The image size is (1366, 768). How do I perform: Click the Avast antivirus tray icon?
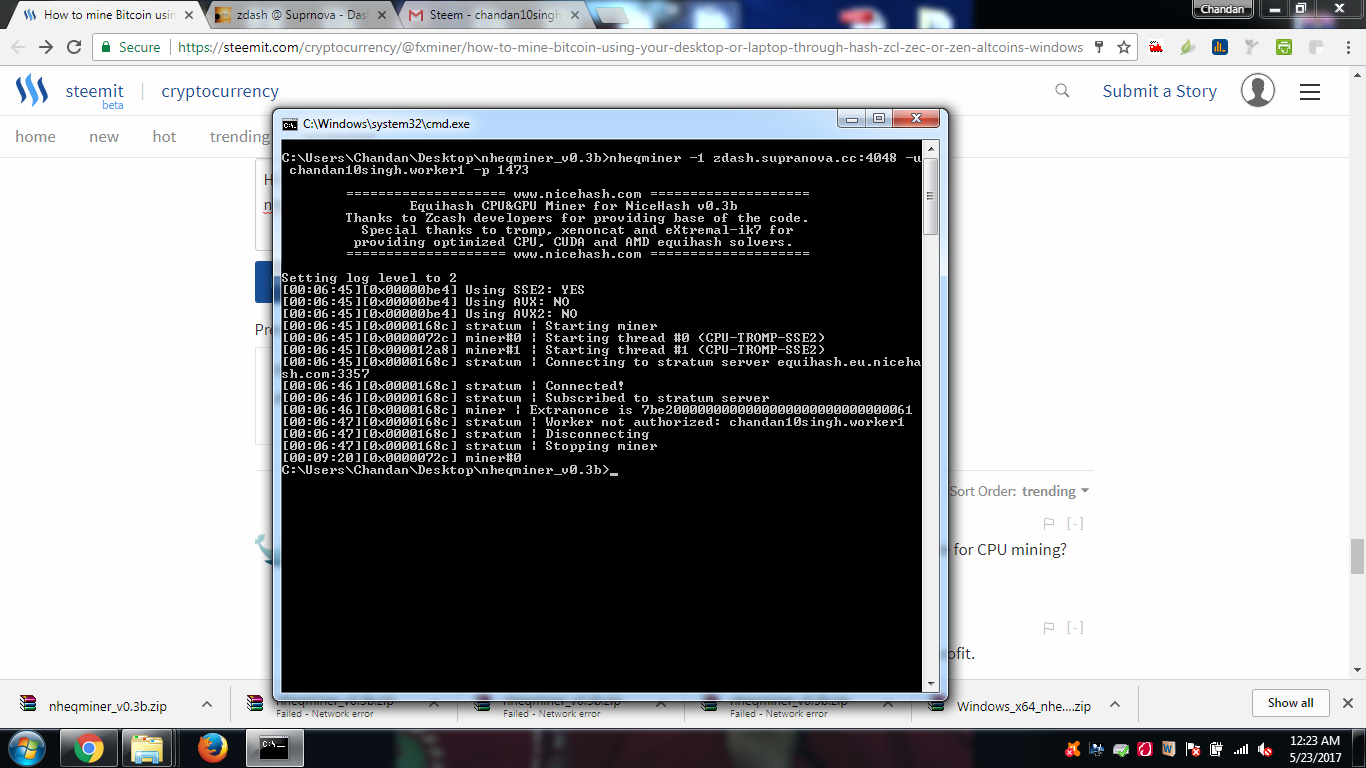(1073, 749)
